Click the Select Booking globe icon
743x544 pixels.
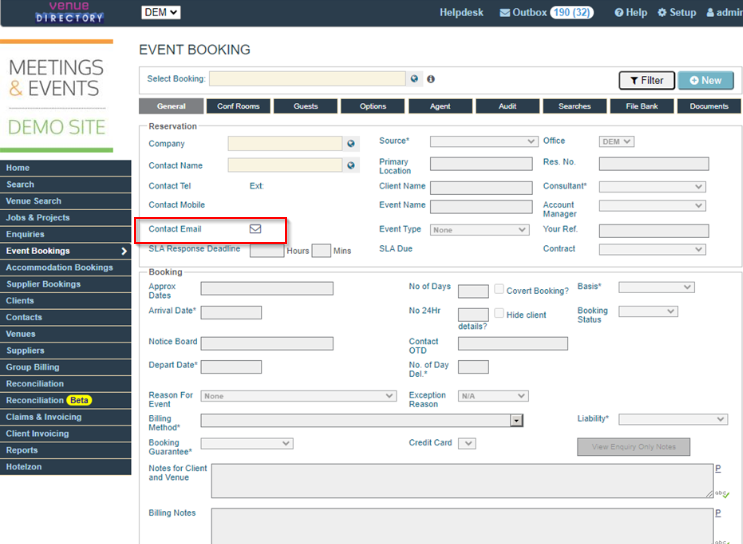pyautogui.click(x=414, y=79)
